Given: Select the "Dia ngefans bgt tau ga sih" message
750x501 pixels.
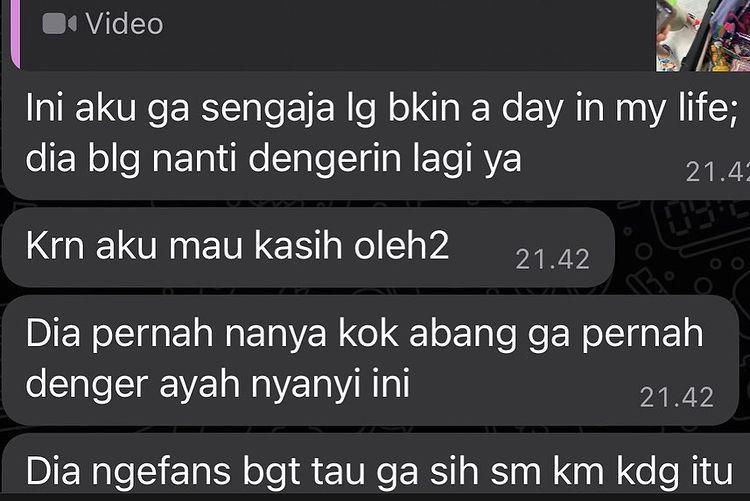Looking at the screenshot, I should (375, 467).
